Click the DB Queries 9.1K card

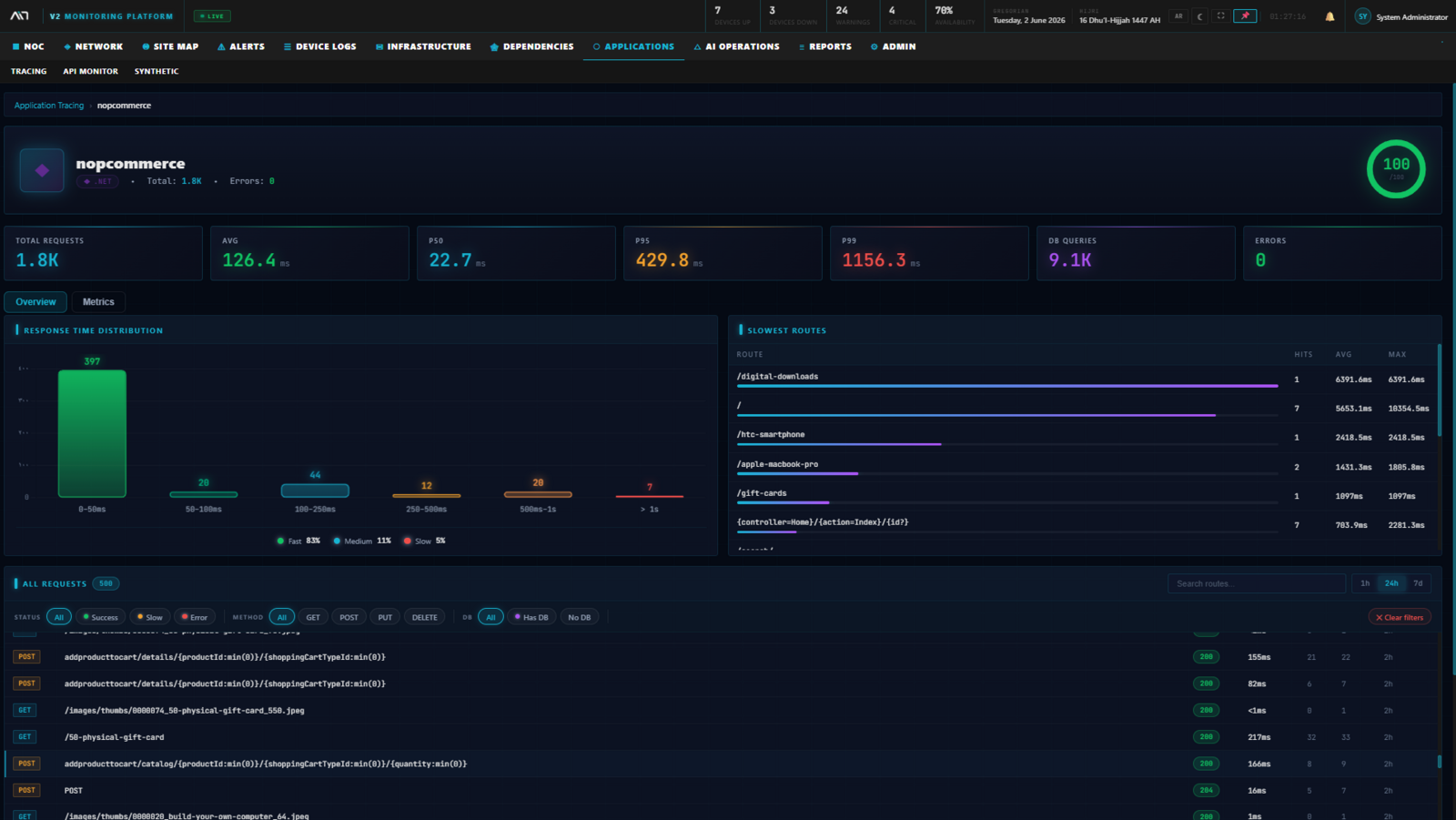(x=1136, y=253)
